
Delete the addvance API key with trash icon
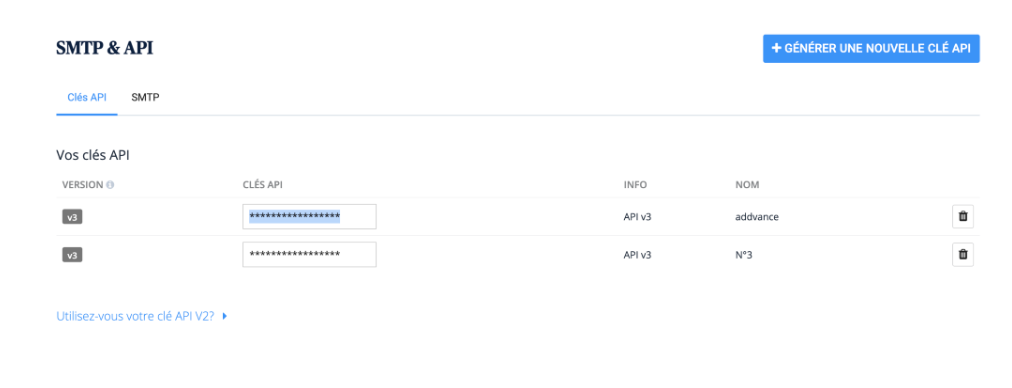pyautogui.click(x=963, y=217)
